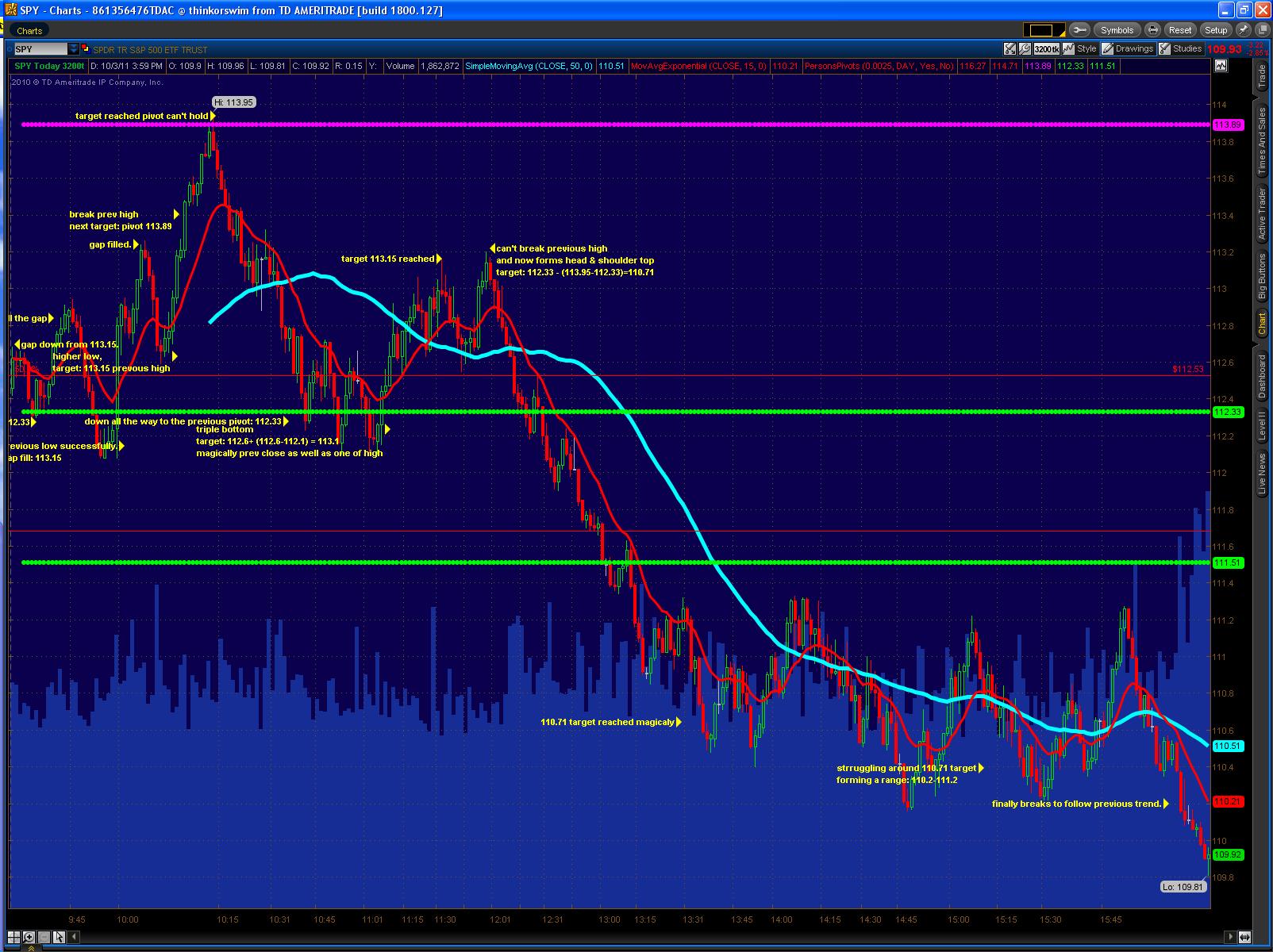1273x952 pixels.
Task: Click the 'target reached pivot can't hold' annotation
Action: (x=142, y=116)
